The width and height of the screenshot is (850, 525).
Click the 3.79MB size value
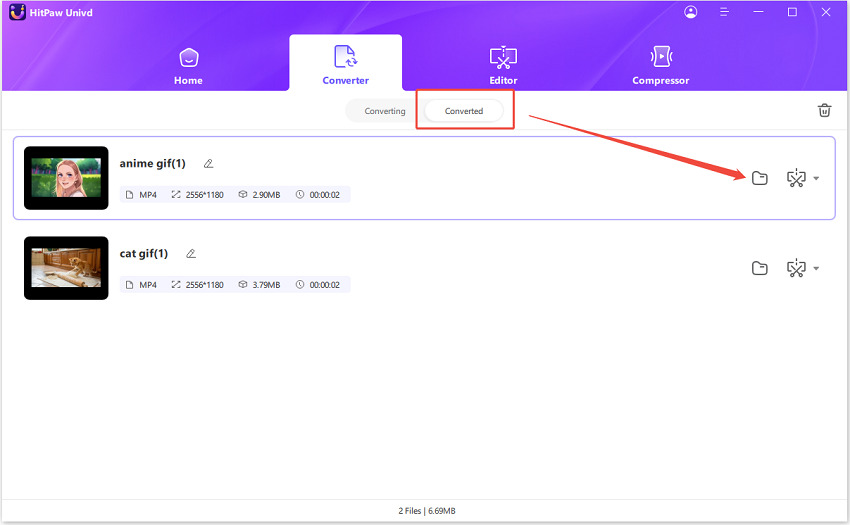pos(266,285)
